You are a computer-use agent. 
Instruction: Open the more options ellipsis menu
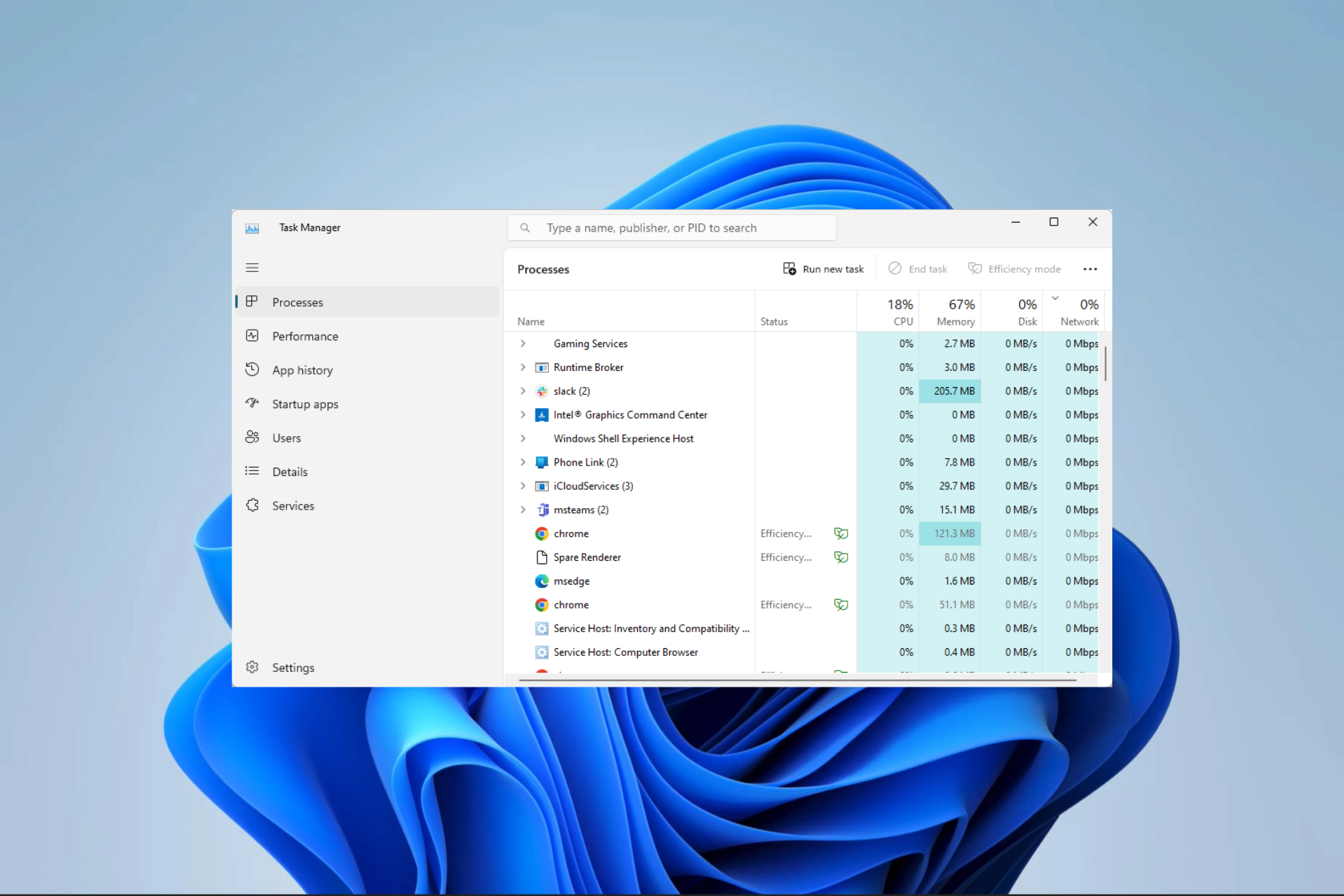(x=1090, y=269)
